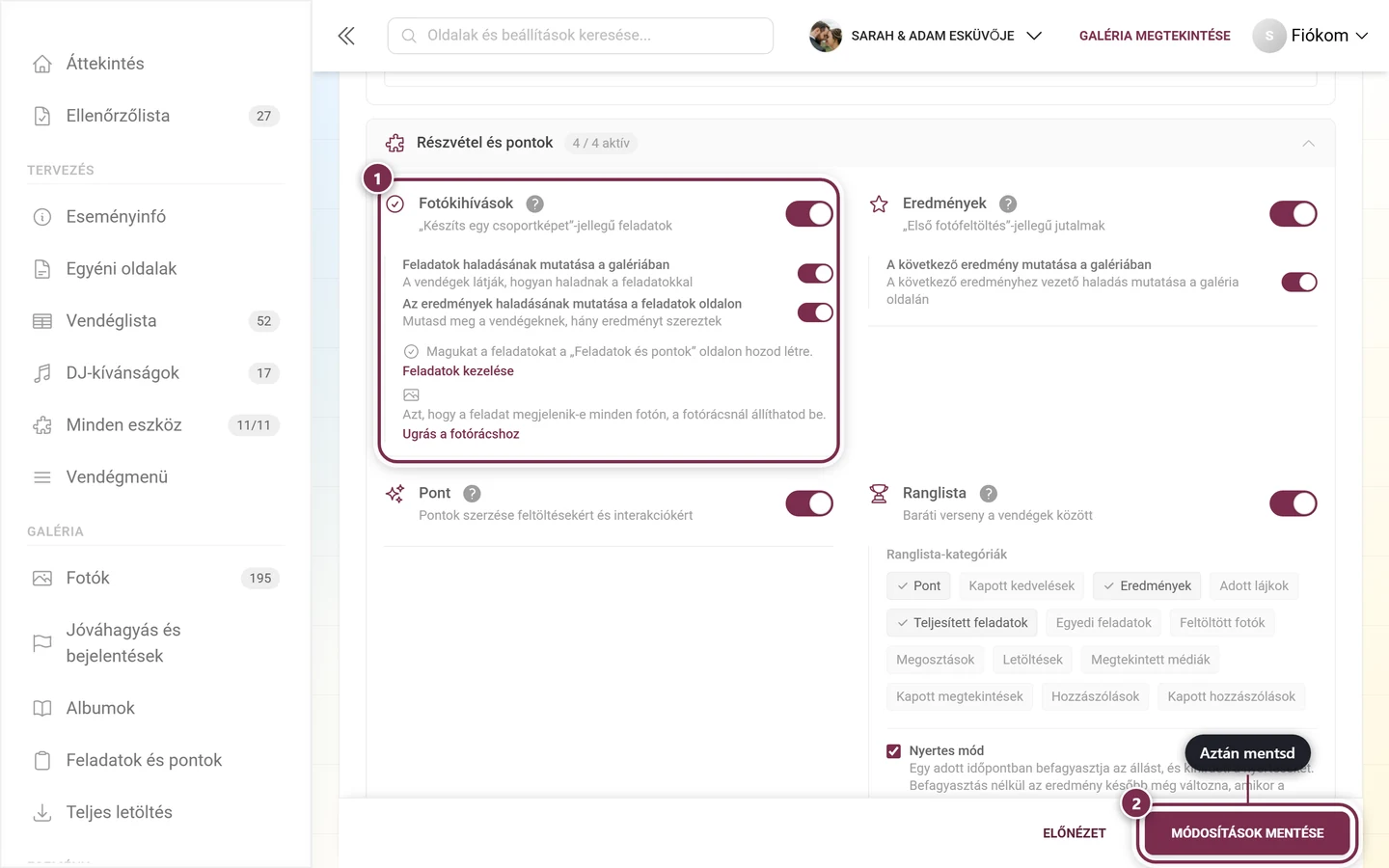Click the Ugrás a fotórácshoz link

pyautogui.click(x=461, y=434)
